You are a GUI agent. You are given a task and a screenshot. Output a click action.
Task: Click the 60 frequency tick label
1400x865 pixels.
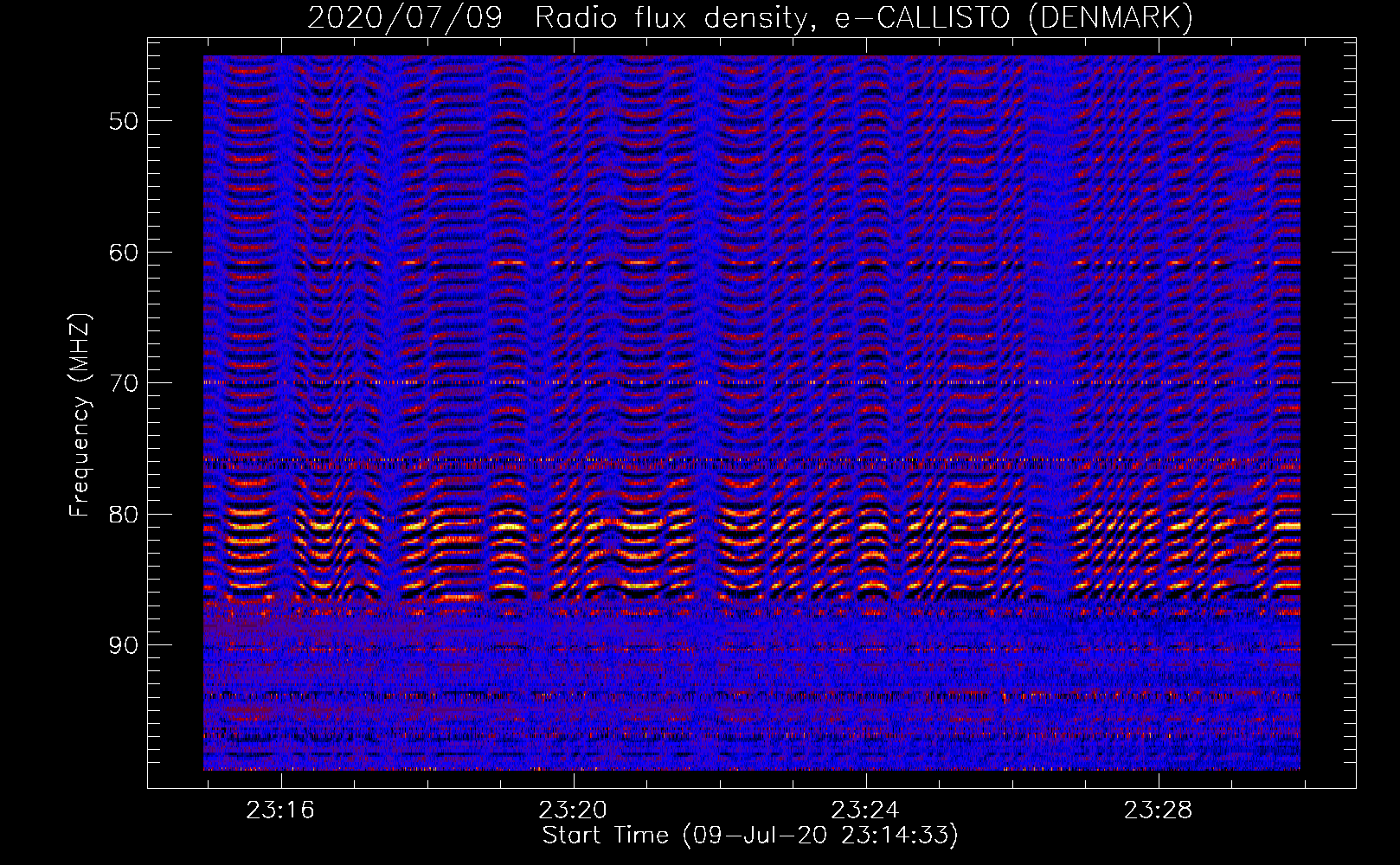coord(124,253)
